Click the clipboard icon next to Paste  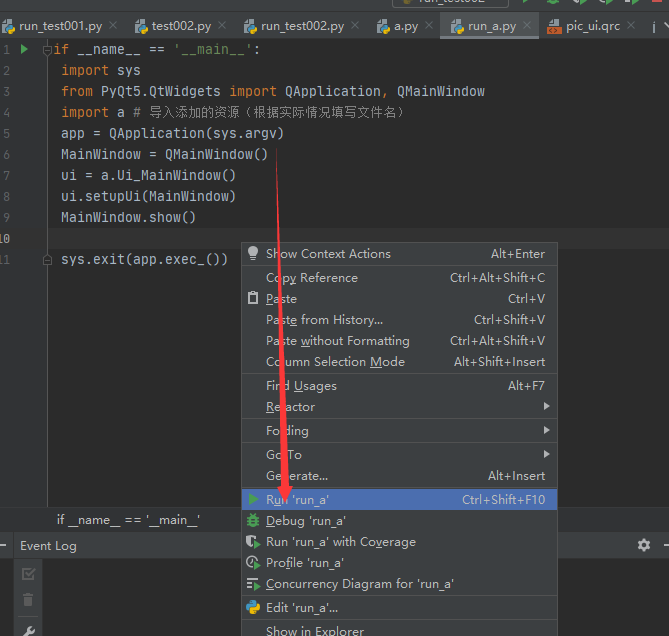pos(253,298)
